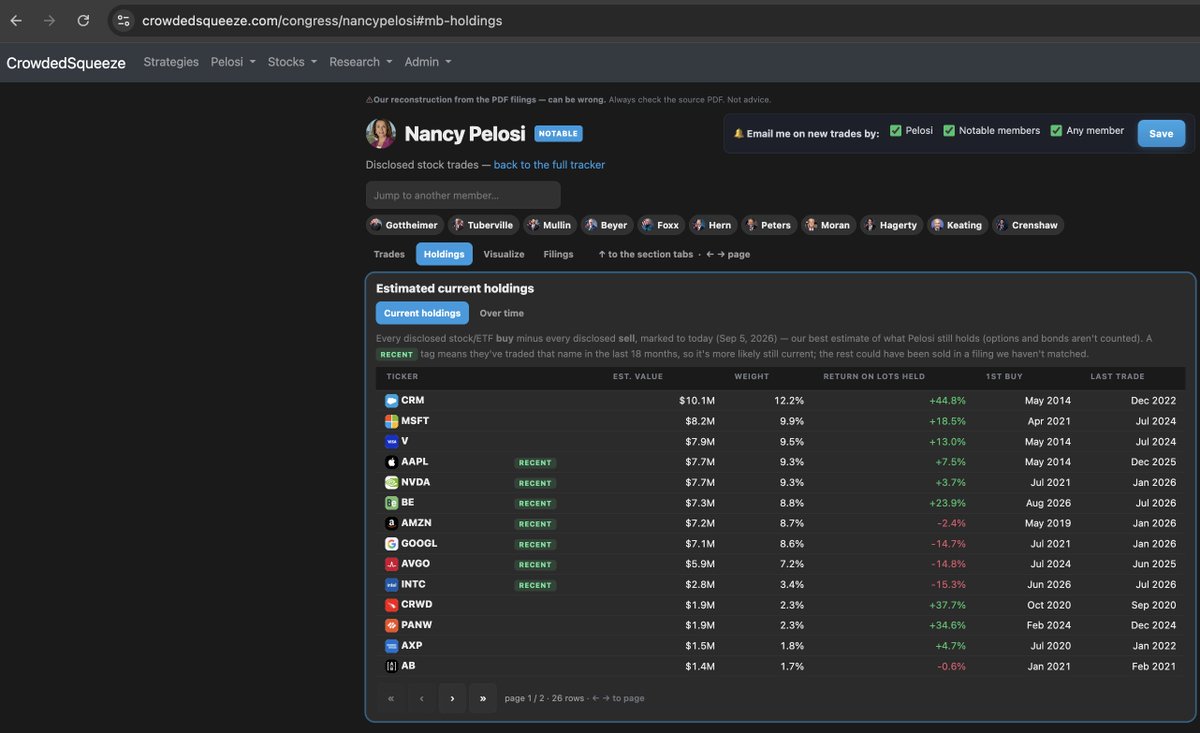1200x733 pixels.
Task: Select the CRM Salesforce logo icon
Action: (391, 400)
